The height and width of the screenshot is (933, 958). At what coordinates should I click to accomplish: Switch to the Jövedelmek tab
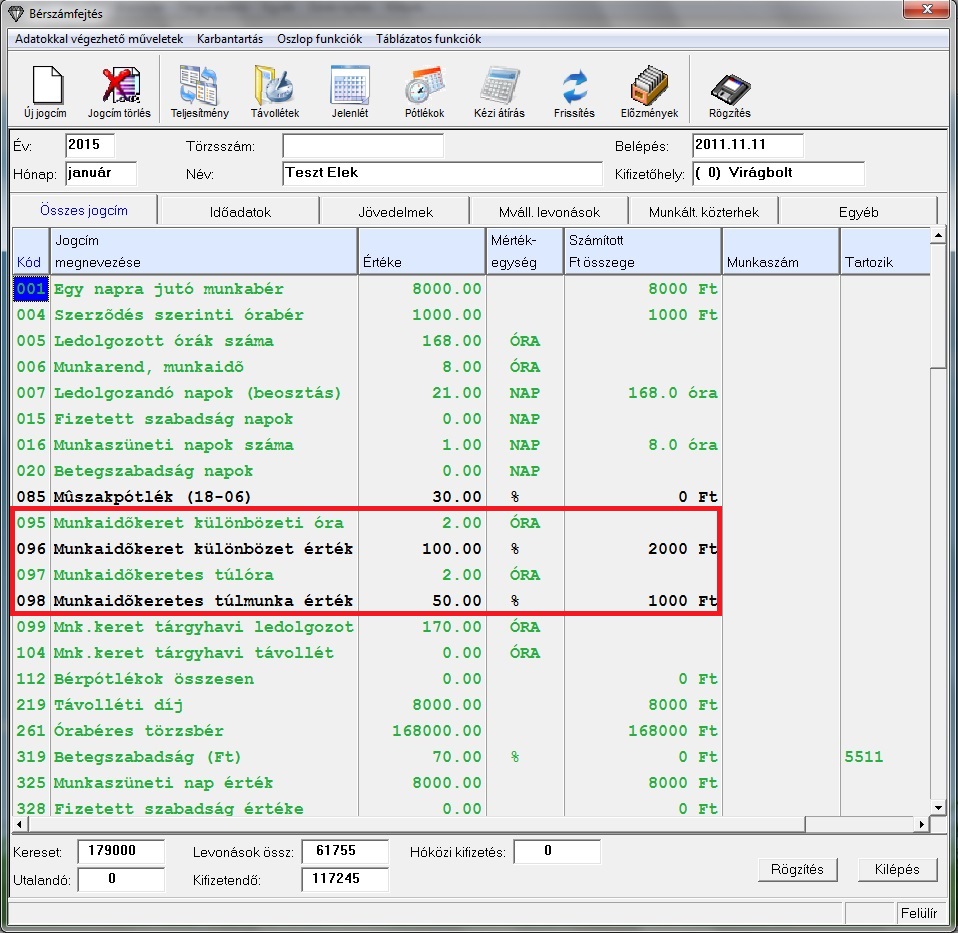[x=395, y=212]
